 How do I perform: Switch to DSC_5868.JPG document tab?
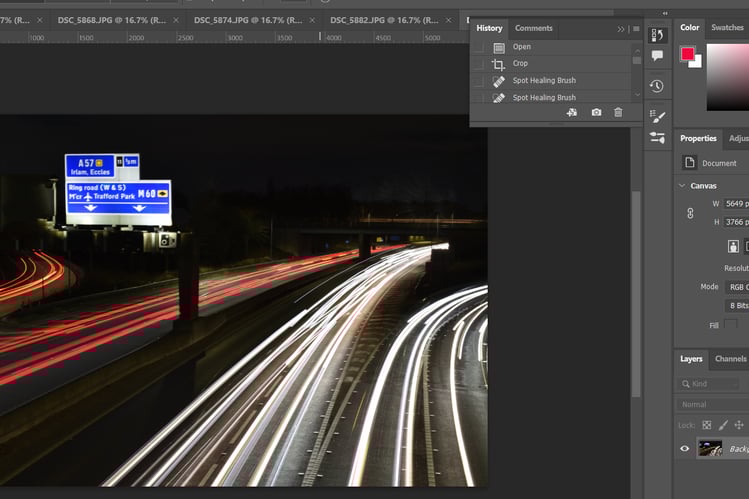click(x=112, y=20)
